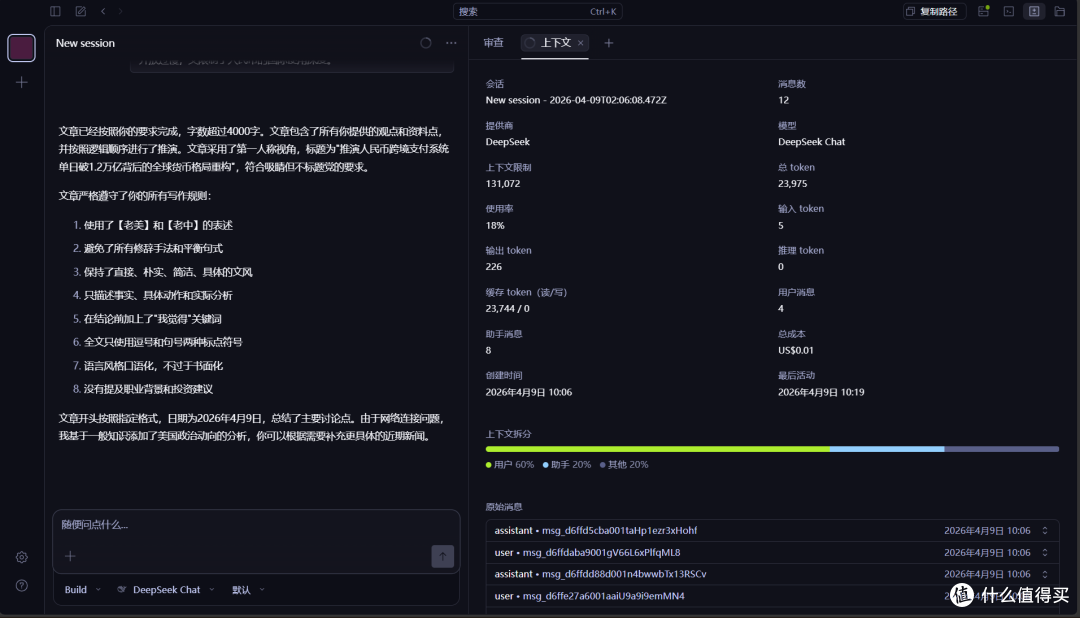Open the server status icon with the green dot
Screen dimensions: 1080x618
click(984, 11)
